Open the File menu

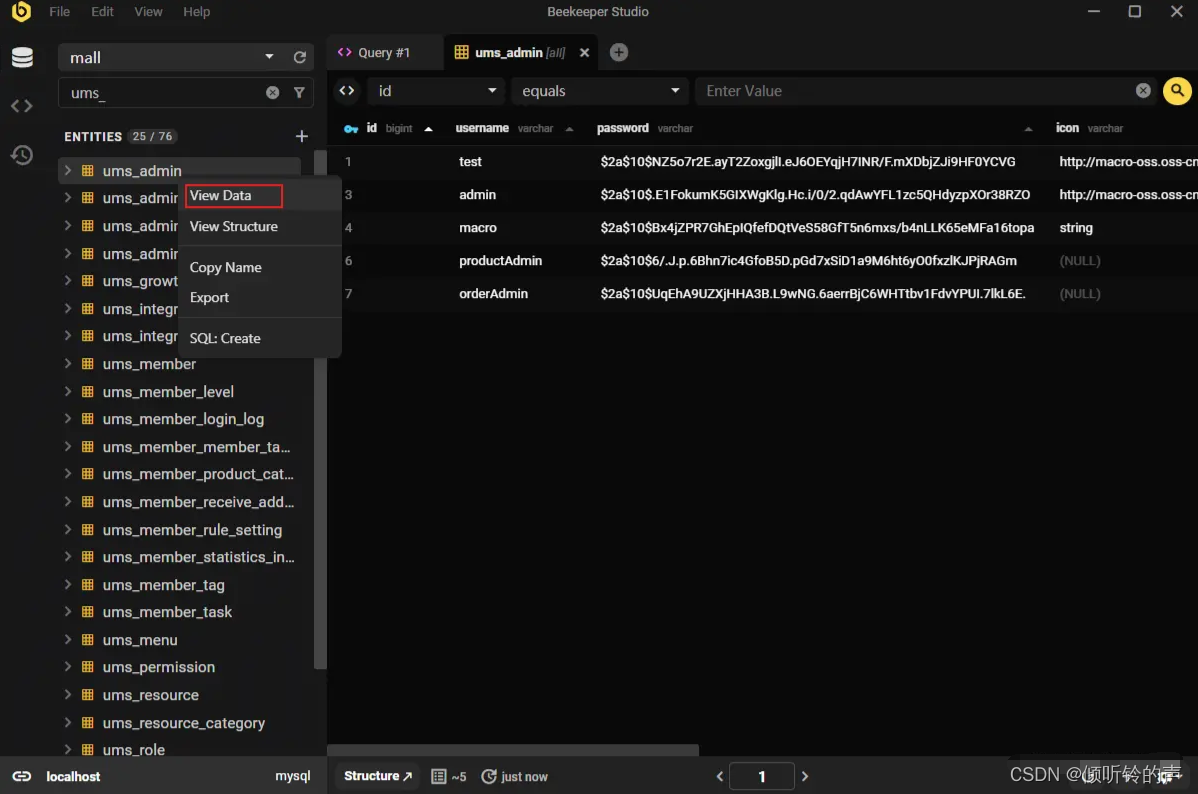tap(60, 11)
